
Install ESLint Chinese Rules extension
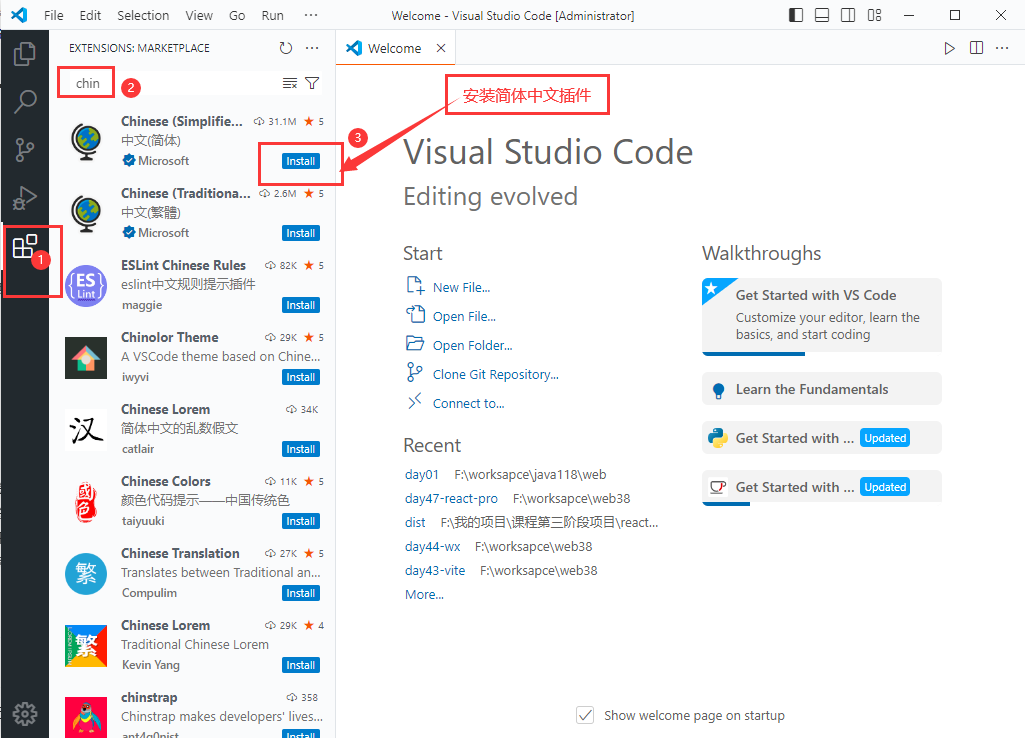pyautogui.click(x=301, y=305)
